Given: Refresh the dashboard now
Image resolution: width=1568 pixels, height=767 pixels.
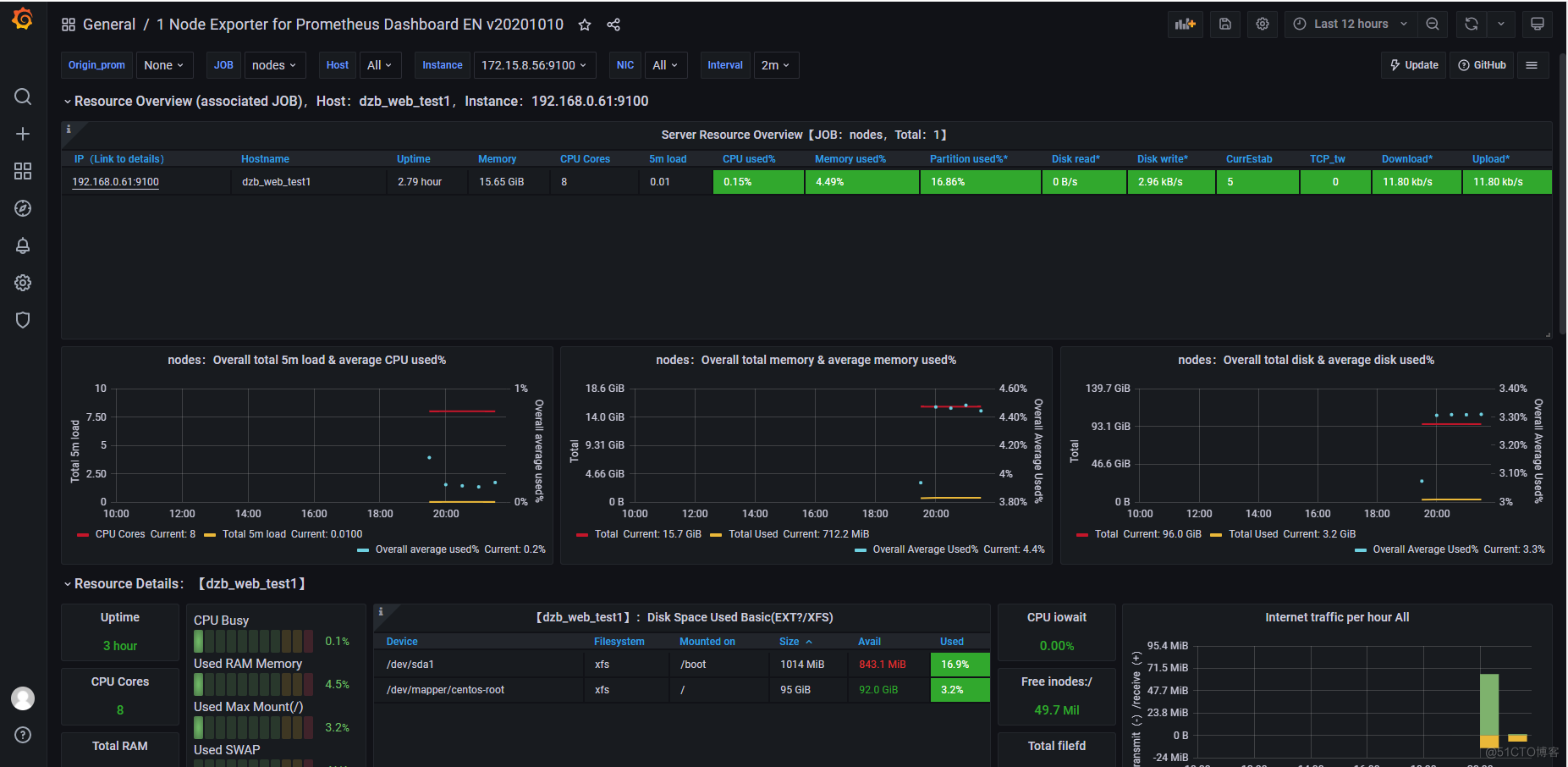Looking at the screenshot, I should coord(1472,24).
